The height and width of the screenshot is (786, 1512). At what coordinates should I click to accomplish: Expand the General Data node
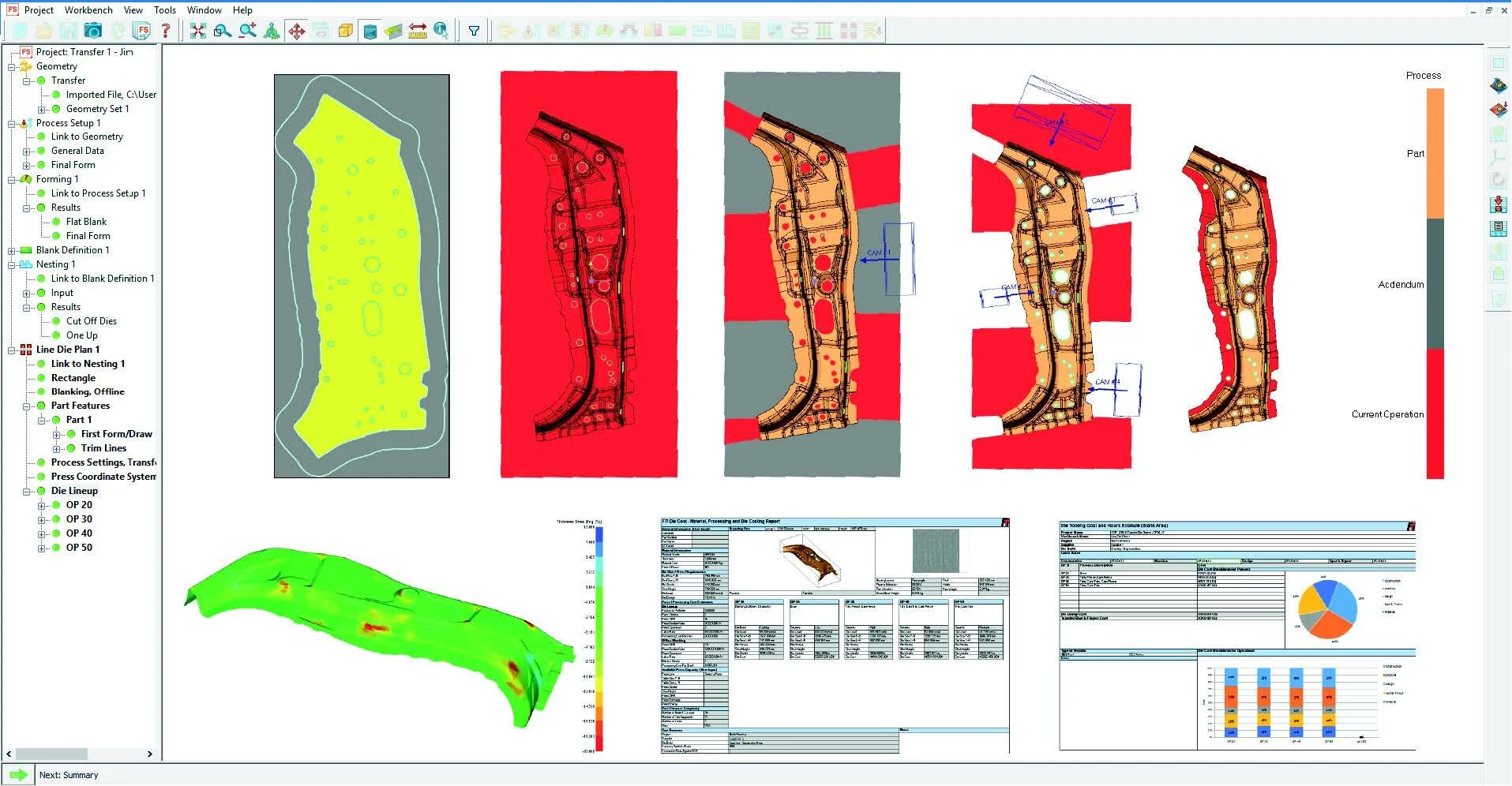(27, 152)
